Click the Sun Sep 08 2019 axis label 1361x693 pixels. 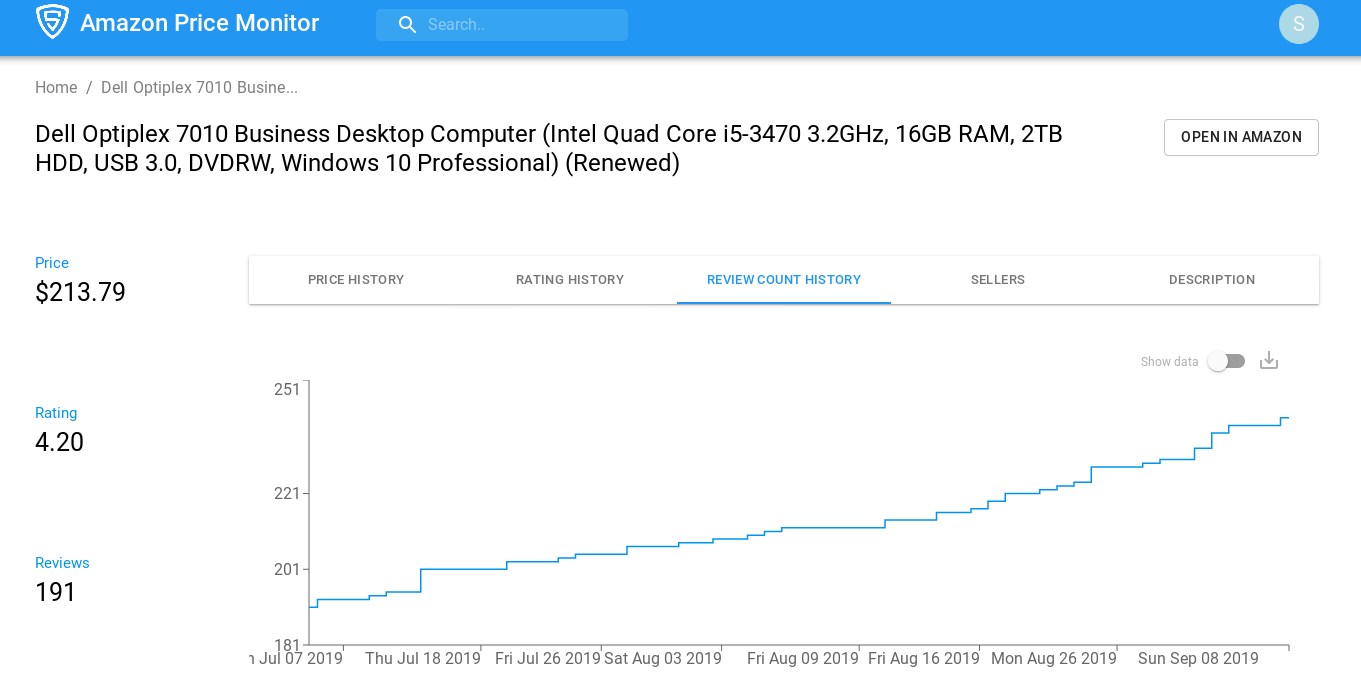point(1198,658)
